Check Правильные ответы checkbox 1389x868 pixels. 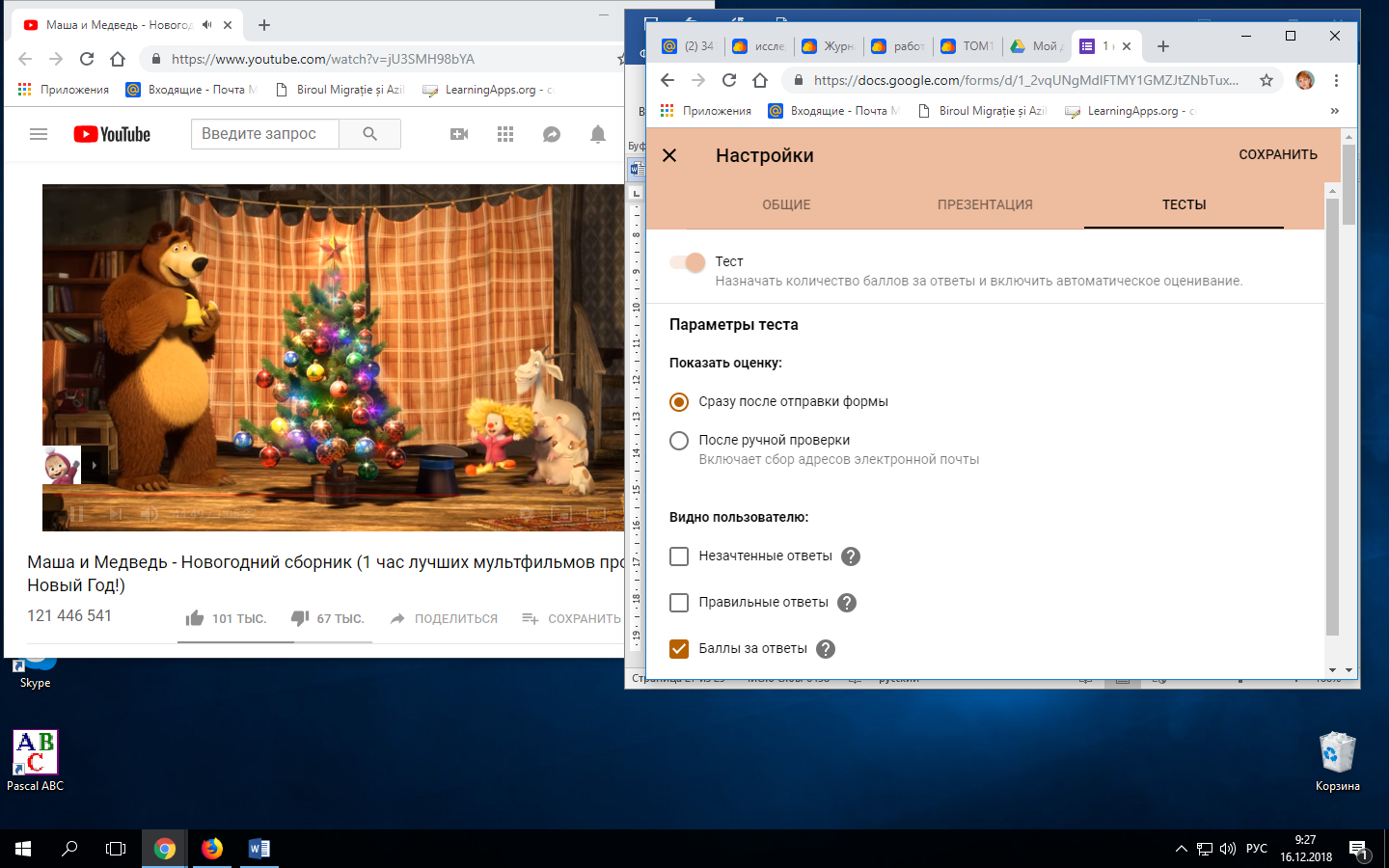click(679, 603)
